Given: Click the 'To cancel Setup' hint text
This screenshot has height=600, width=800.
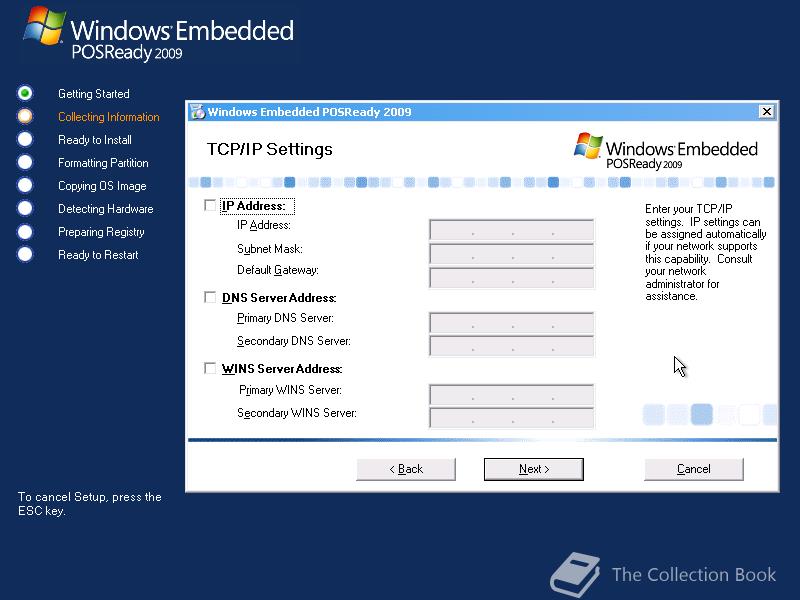Looking at the screenshot, I should tap(90, 504).
